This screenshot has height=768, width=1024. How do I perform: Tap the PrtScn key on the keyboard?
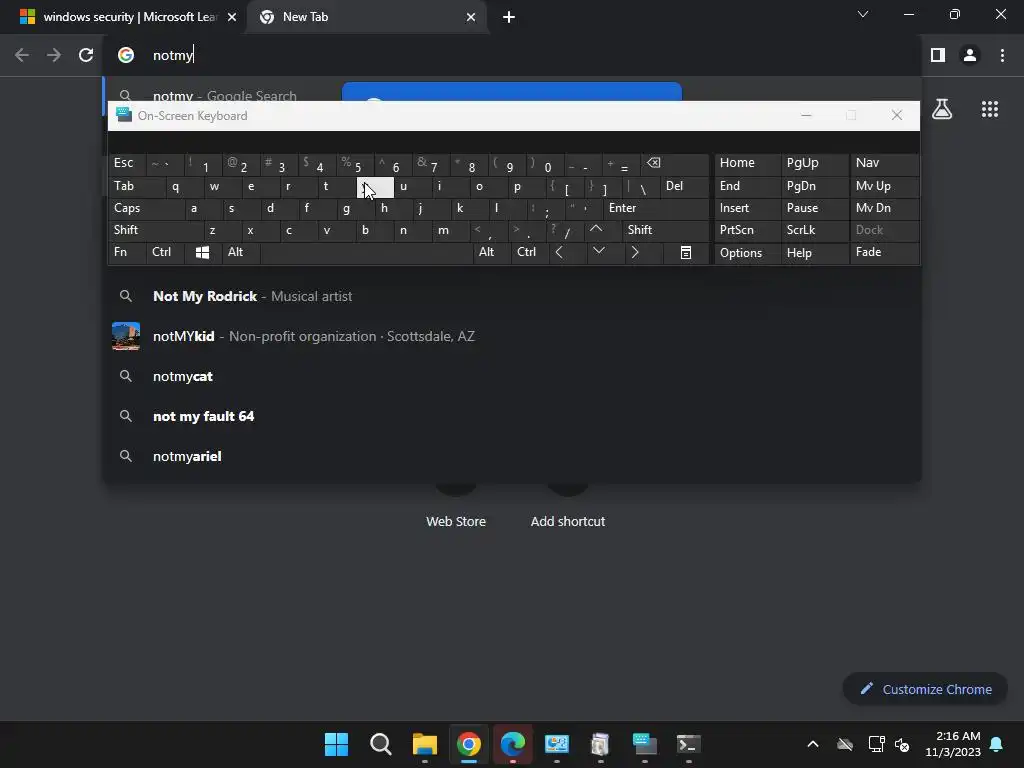(748, 230)
